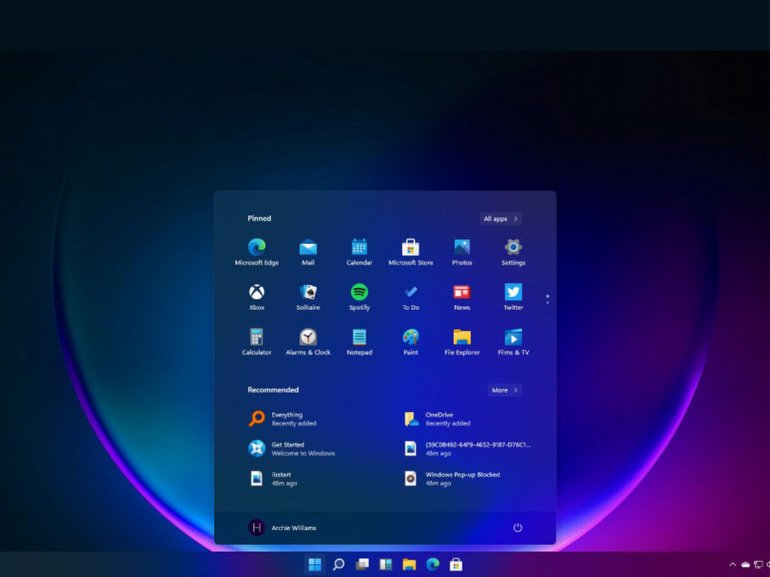Open File Explorer in the pinned grid
770x577 pixels.
462,342
